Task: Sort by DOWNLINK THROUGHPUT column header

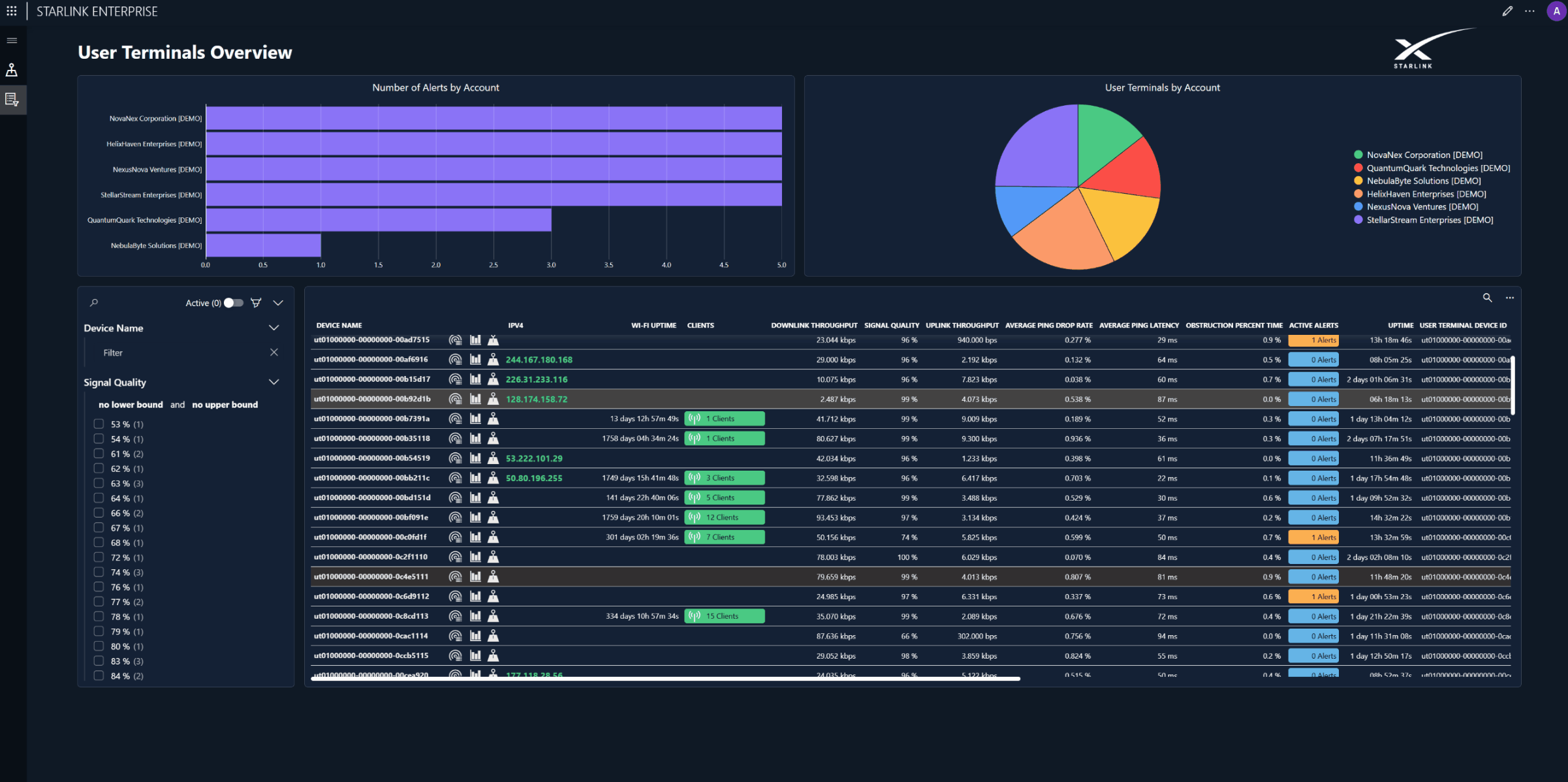Action: [x=814, y=325]
